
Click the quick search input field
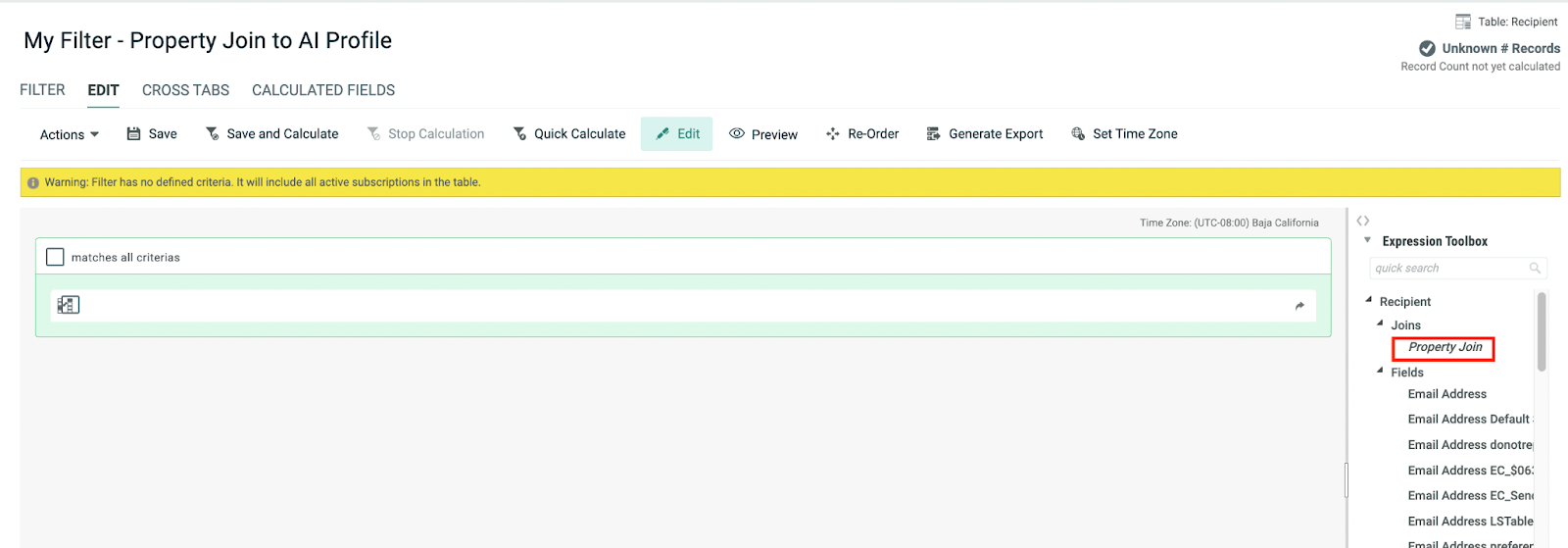[x=1448, y=268]
